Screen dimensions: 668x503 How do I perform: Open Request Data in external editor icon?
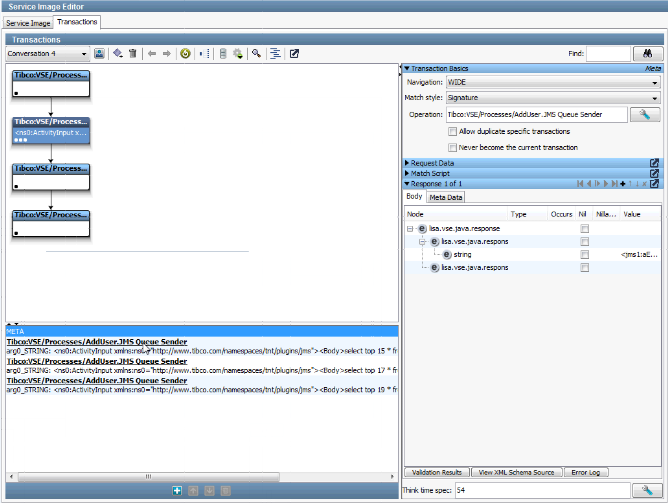point(654,162)
